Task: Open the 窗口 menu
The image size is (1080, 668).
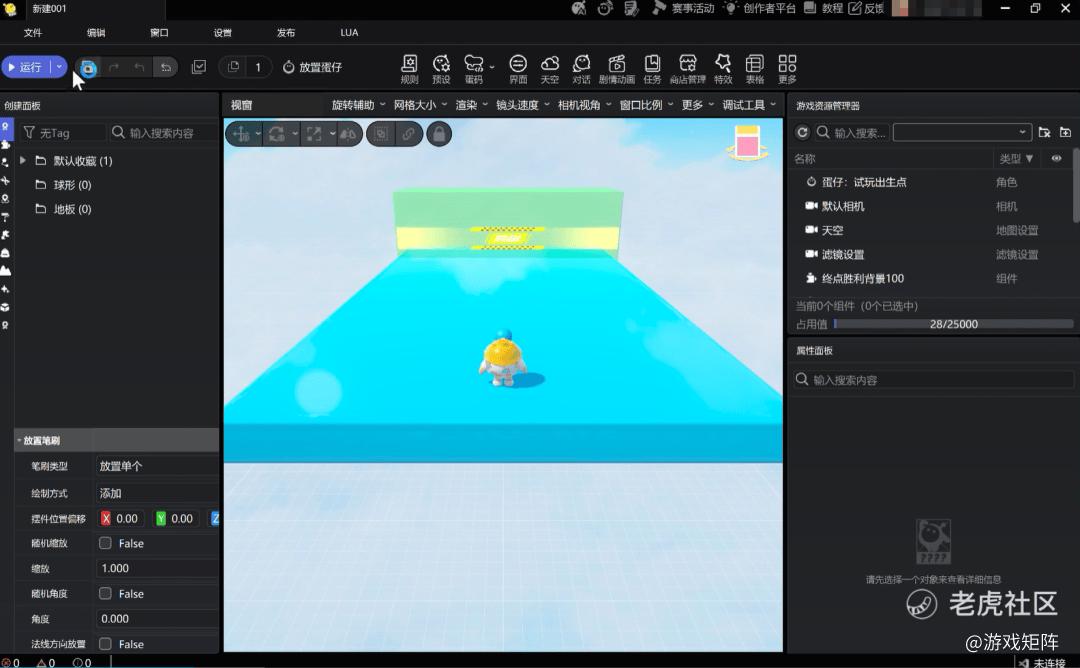Action: [x=159, y=32]
